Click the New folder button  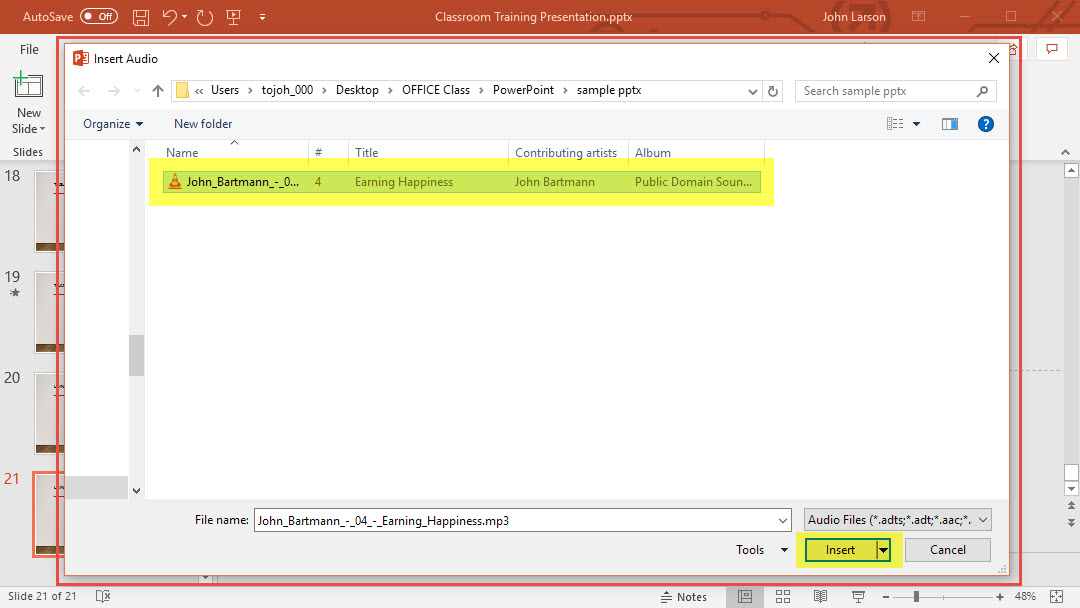pos(203,124)
